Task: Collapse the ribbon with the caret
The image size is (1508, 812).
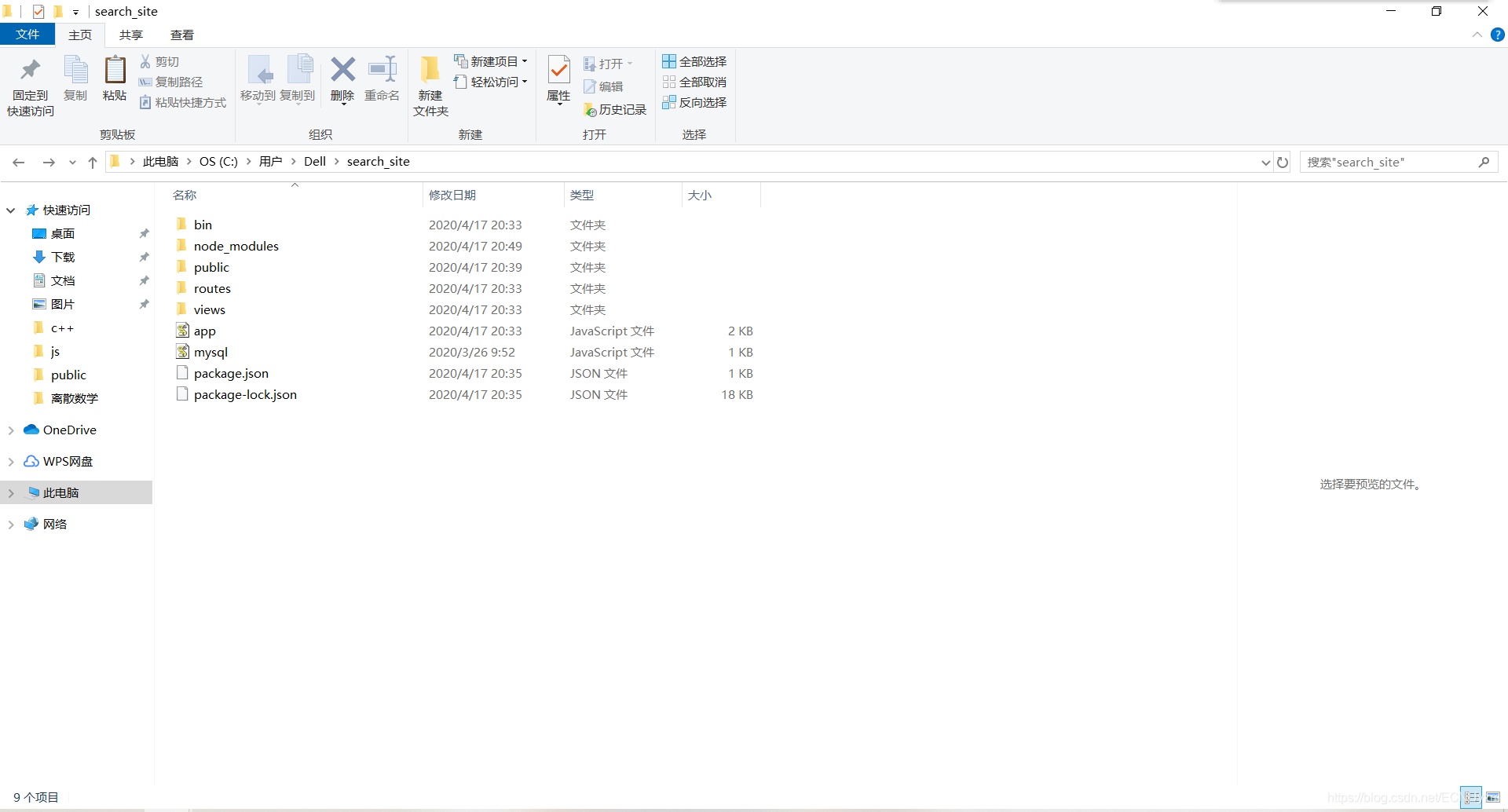Action: (1477, 35)
